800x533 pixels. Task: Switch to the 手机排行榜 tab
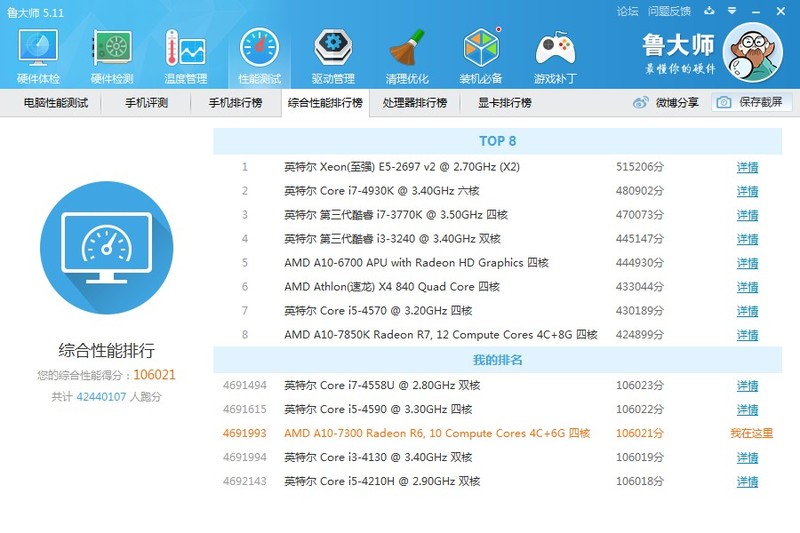point(235,103)
